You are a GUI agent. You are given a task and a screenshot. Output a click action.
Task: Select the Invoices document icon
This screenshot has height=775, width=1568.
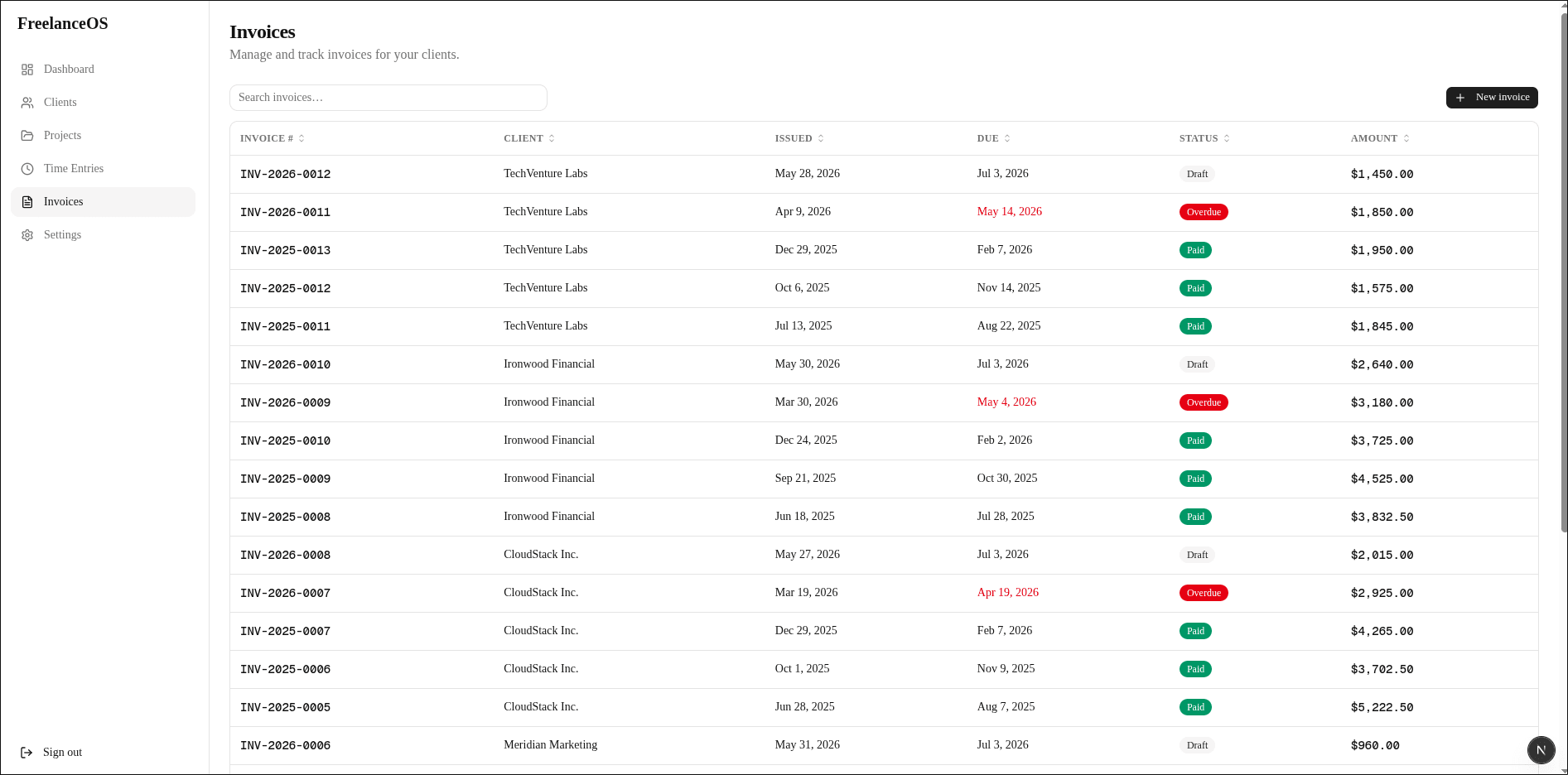coord(27,202)
